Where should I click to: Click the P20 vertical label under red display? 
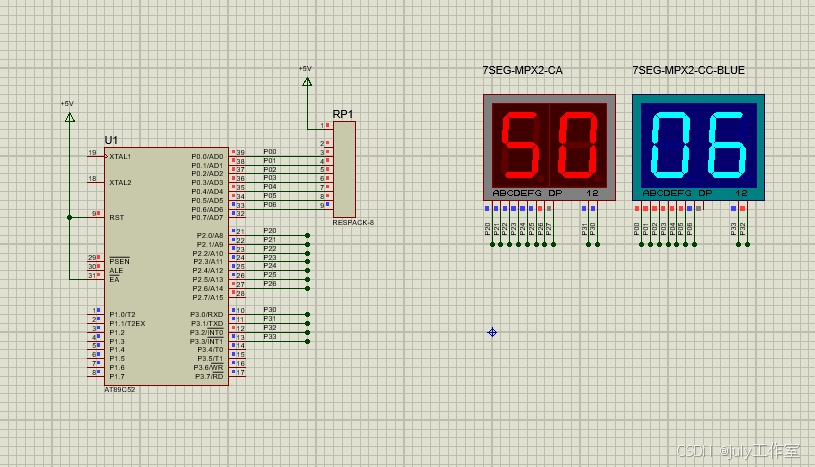click(x=488, y=229)
